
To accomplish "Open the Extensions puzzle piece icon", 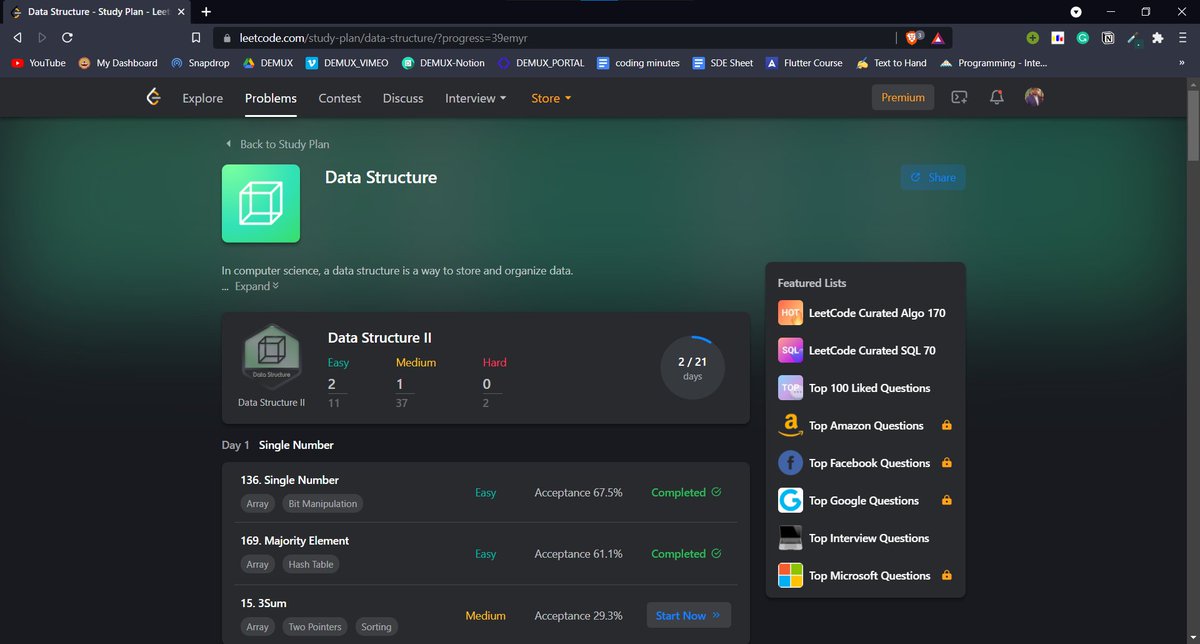I will (x=1158, y=38).
